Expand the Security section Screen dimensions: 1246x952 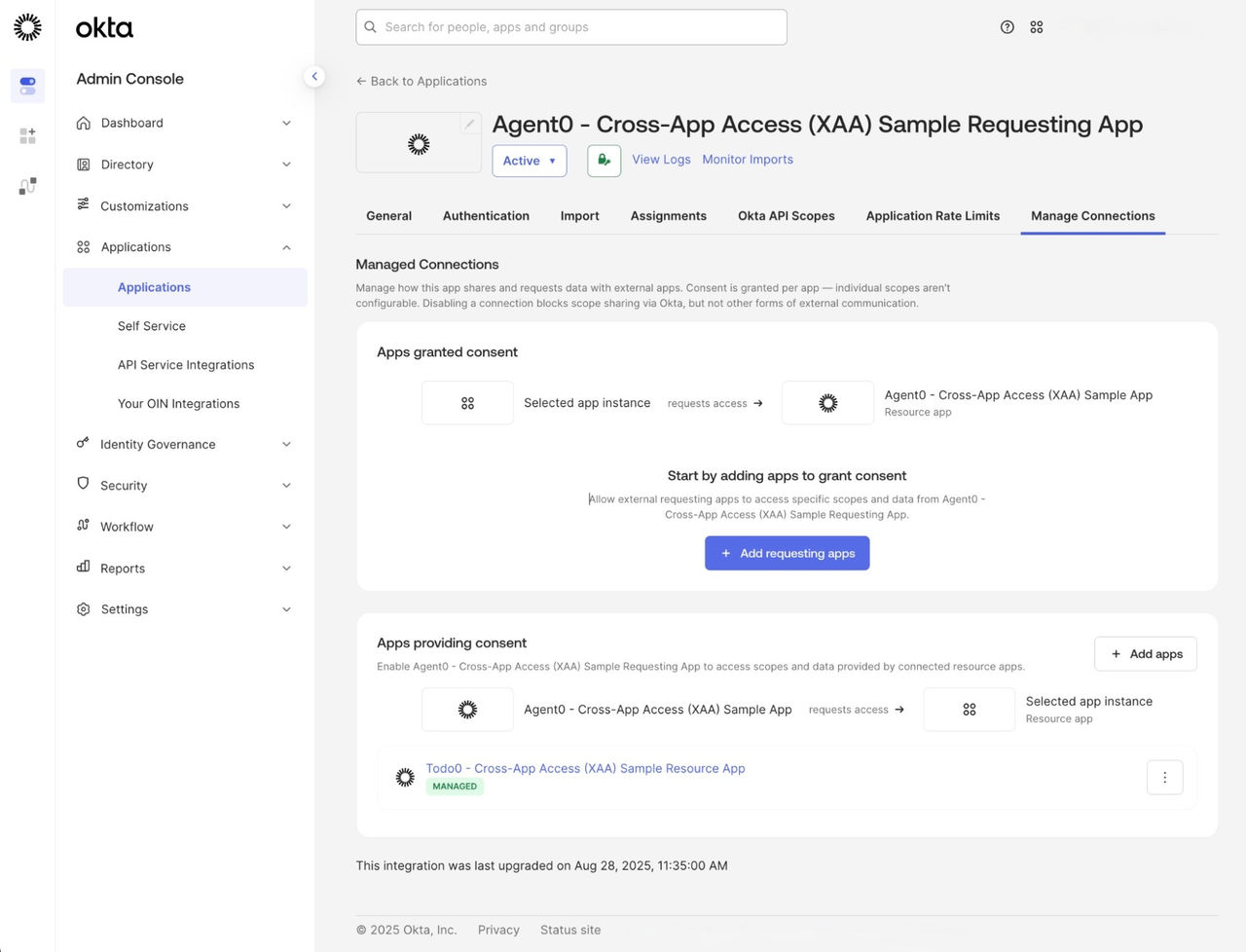(x=123, y=485)
